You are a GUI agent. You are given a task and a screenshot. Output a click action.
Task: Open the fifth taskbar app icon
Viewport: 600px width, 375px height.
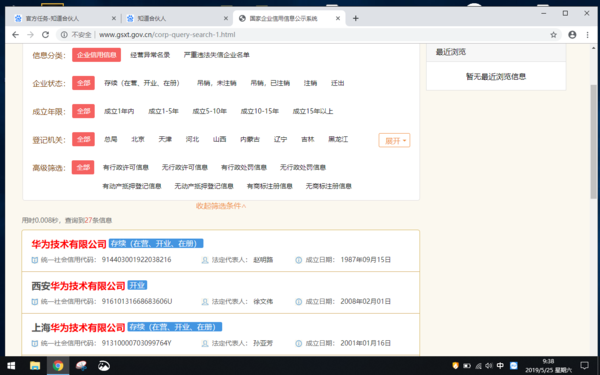point(104,366)
